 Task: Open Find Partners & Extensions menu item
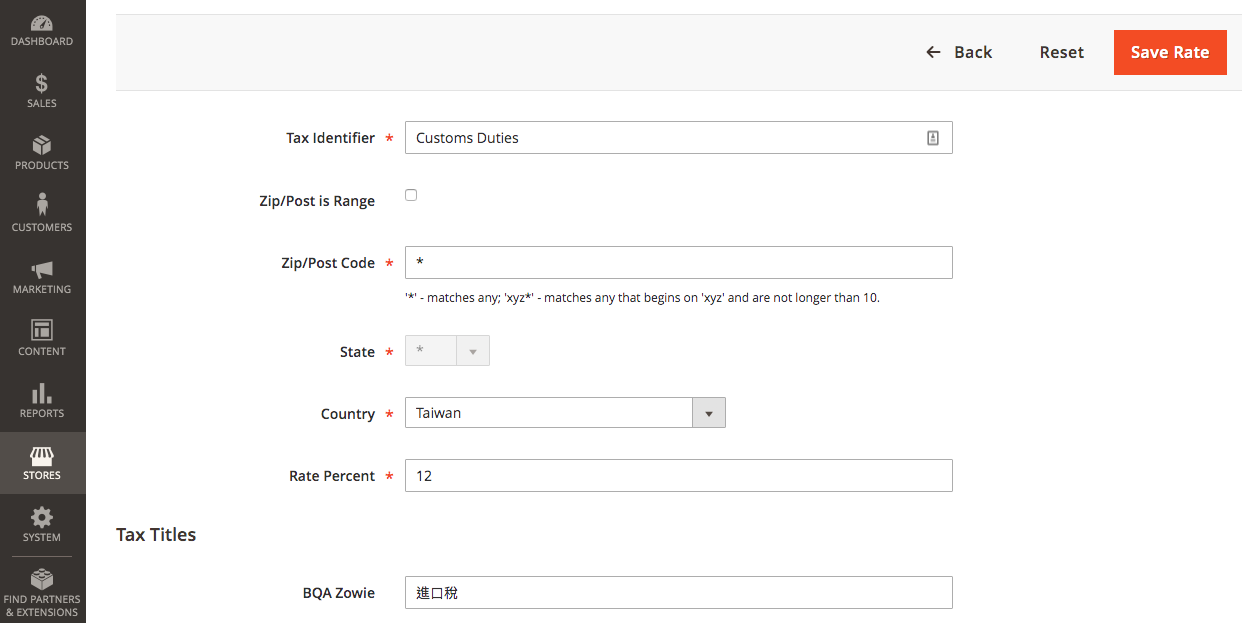[42, 592]
